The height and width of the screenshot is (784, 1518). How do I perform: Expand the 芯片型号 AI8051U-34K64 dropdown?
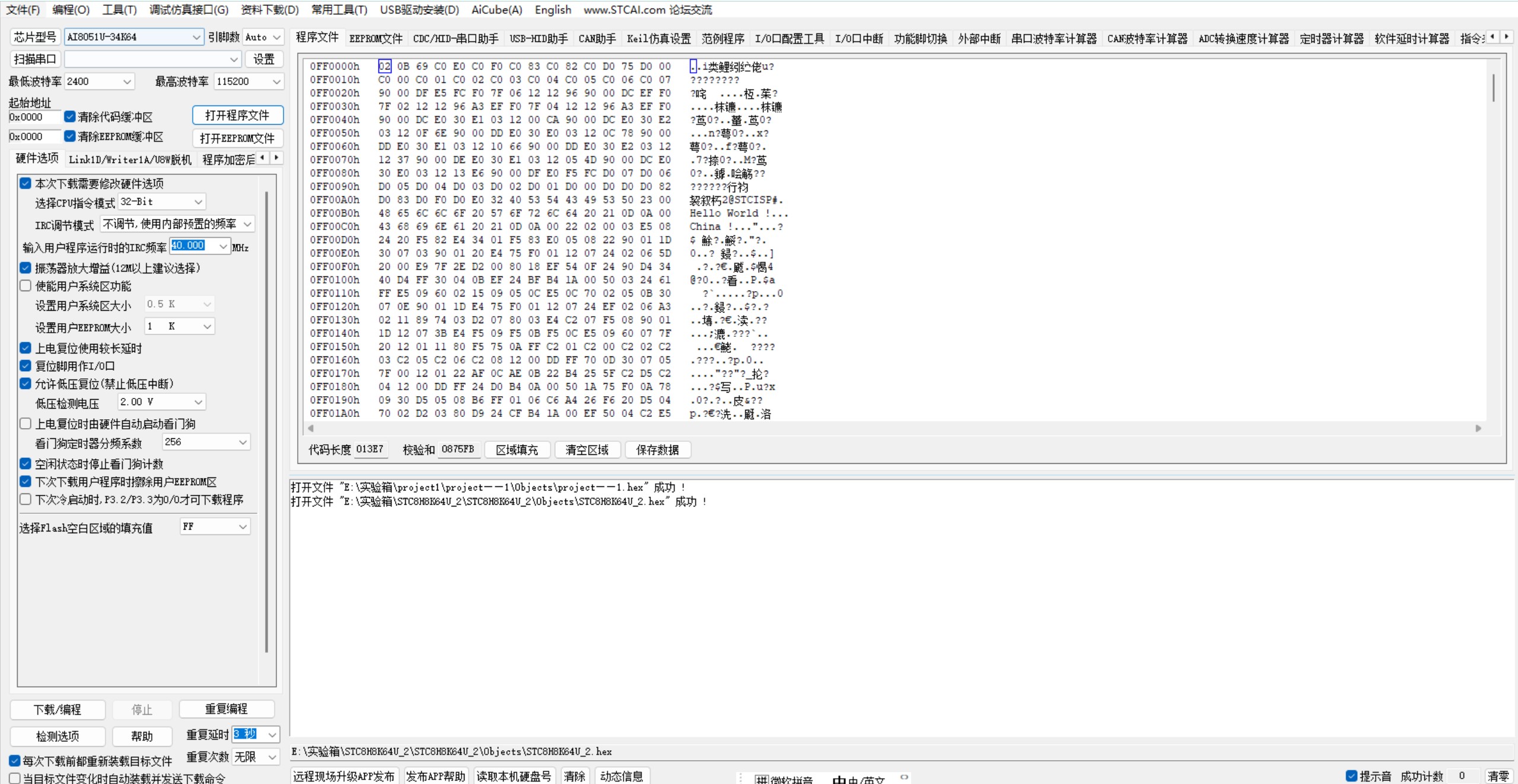coord(196,37)
